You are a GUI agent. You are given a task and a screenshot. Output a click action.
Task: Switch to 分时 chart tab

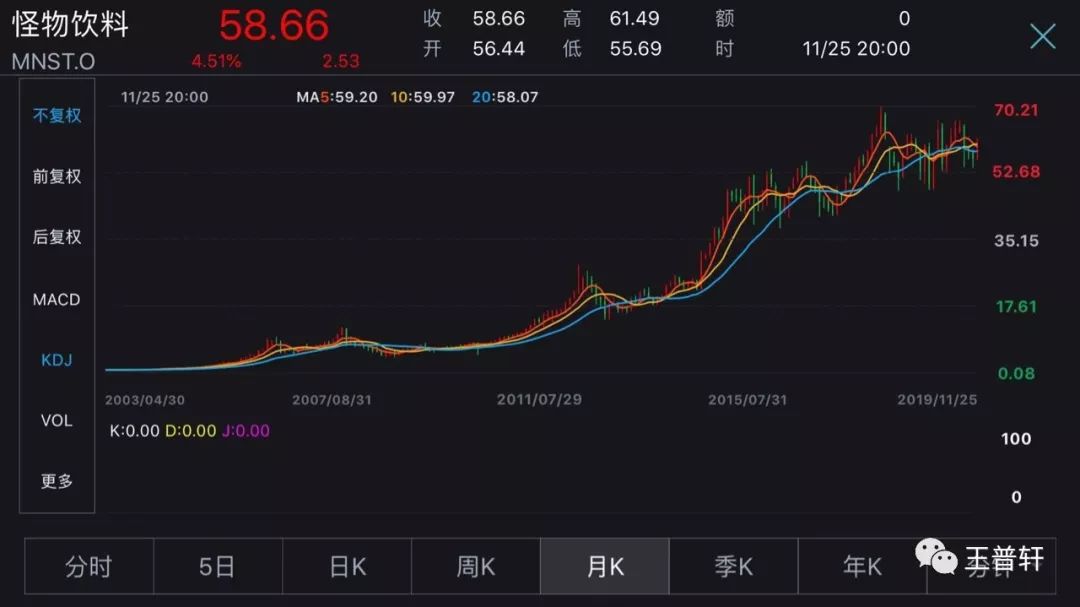89,566
